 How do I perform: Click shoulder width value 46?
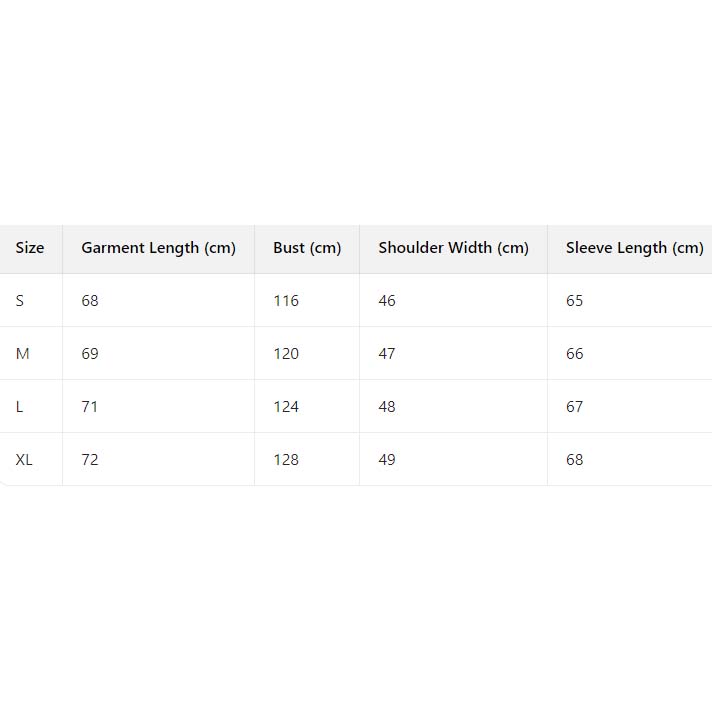click(x=387, y=301)
